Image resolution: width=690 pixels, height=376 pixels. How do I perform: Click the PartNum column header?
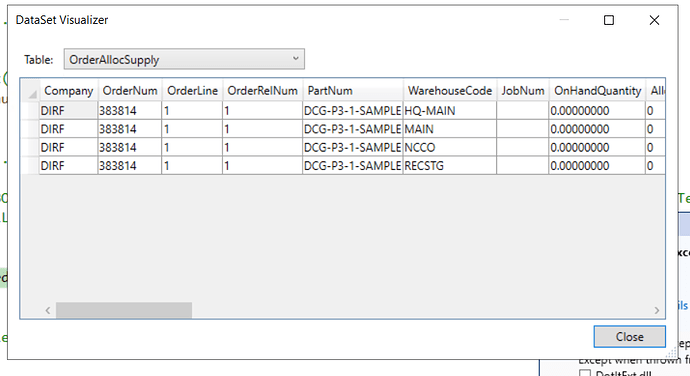point(353,91)
